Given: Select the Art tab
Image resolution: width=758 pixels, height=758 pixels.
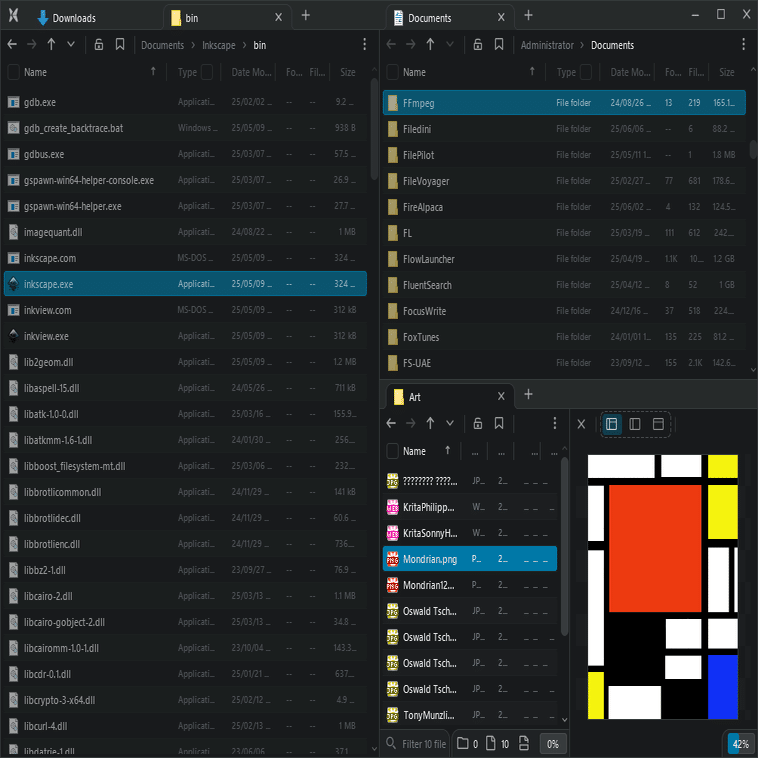Looking at the screenshot, I should [450, 397].
